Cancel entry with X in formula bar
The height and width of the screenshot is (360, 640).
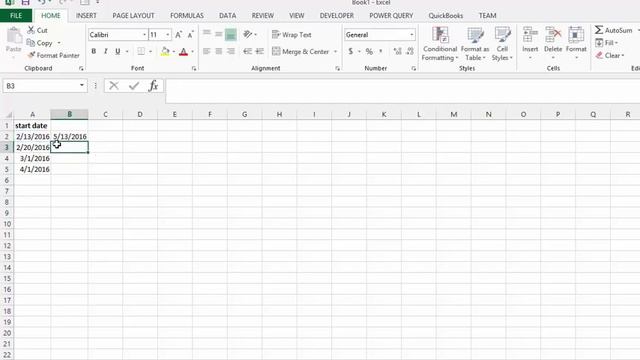tap(114, 85)
